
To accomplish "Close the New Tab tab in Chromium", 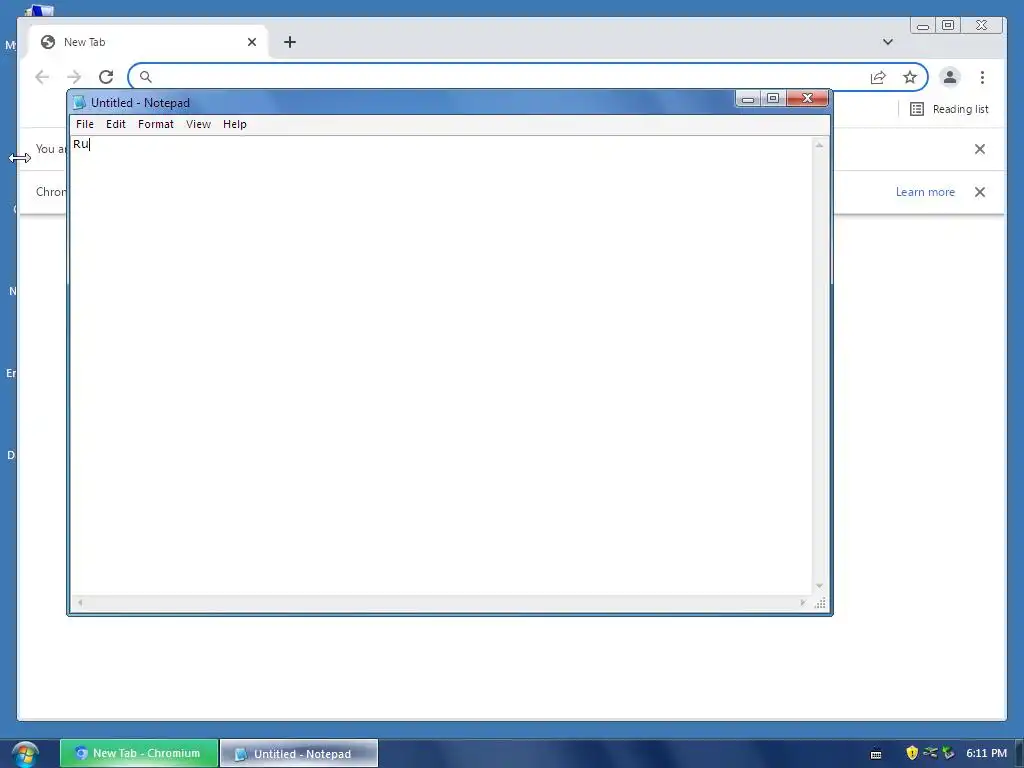I will coord(252,42).
